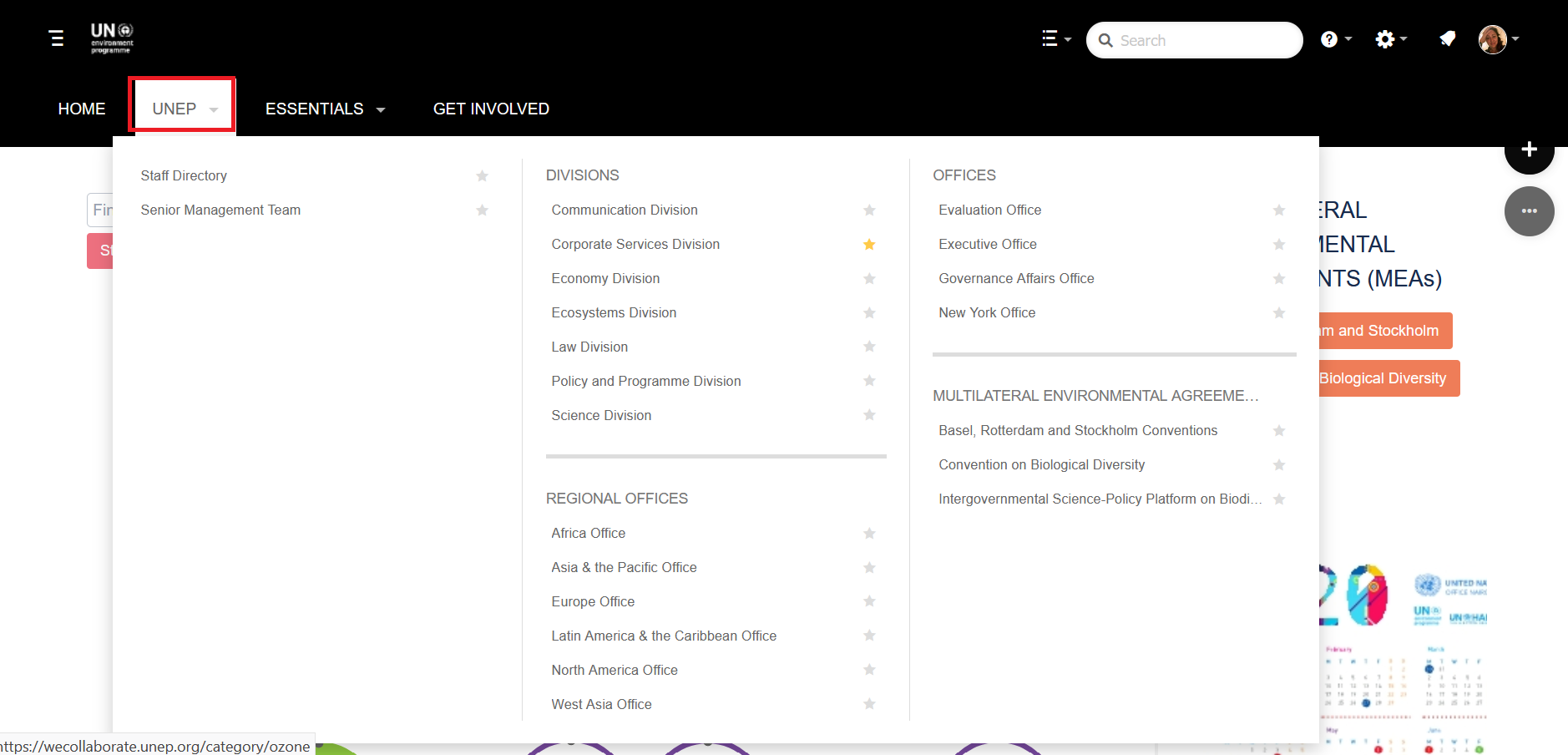Viewport: 1568px width, 755px height.
Task: Open the user profile avatar menu
Action: click(x=1498, y=38)
